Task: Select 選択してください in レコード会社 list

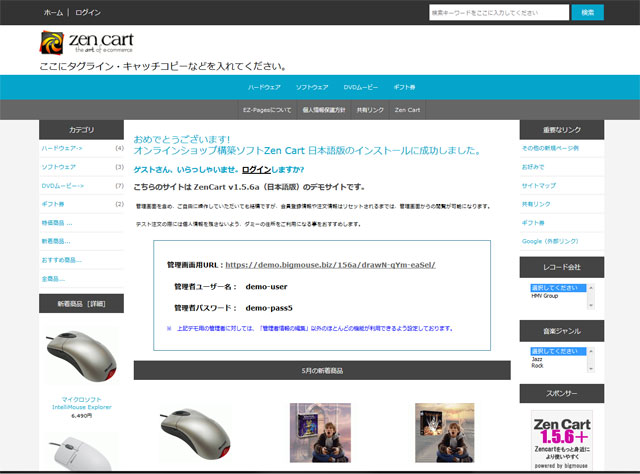Action: click(x=558, y=288)
